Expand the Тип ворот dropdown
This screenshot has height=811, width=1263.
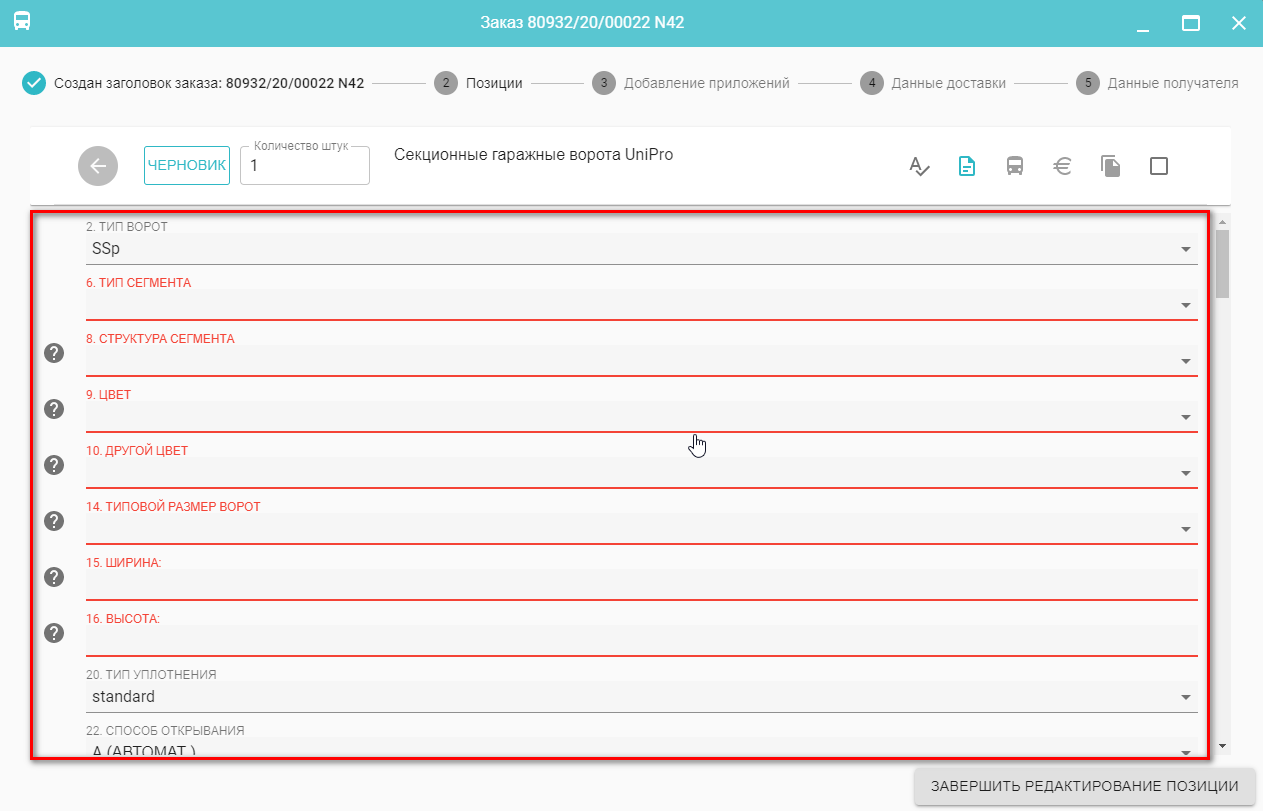pos(1185,249)
